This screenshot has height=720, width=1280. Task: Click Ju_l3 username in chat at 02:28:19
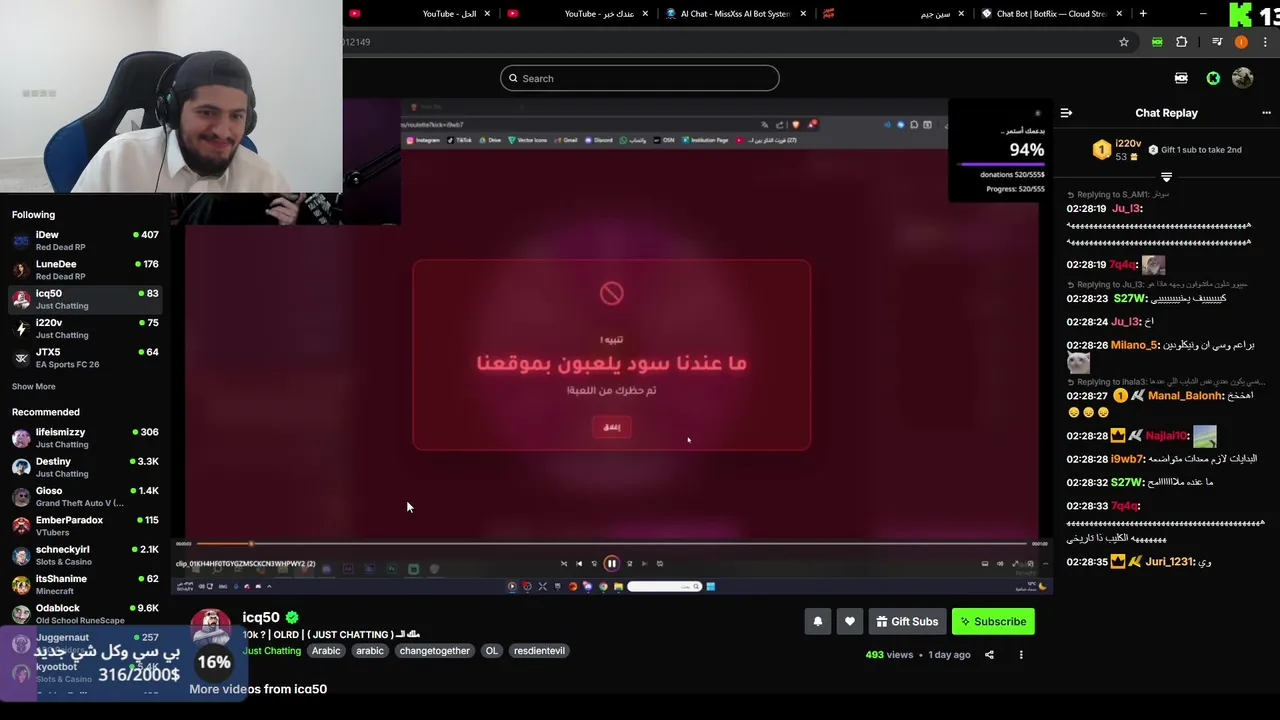(1127, 209)
